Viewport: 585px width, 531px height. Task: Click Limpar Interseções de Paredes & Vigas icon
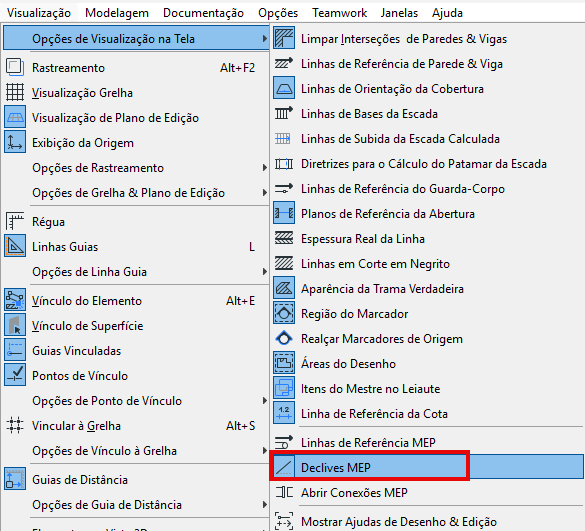tap(284, 38)
